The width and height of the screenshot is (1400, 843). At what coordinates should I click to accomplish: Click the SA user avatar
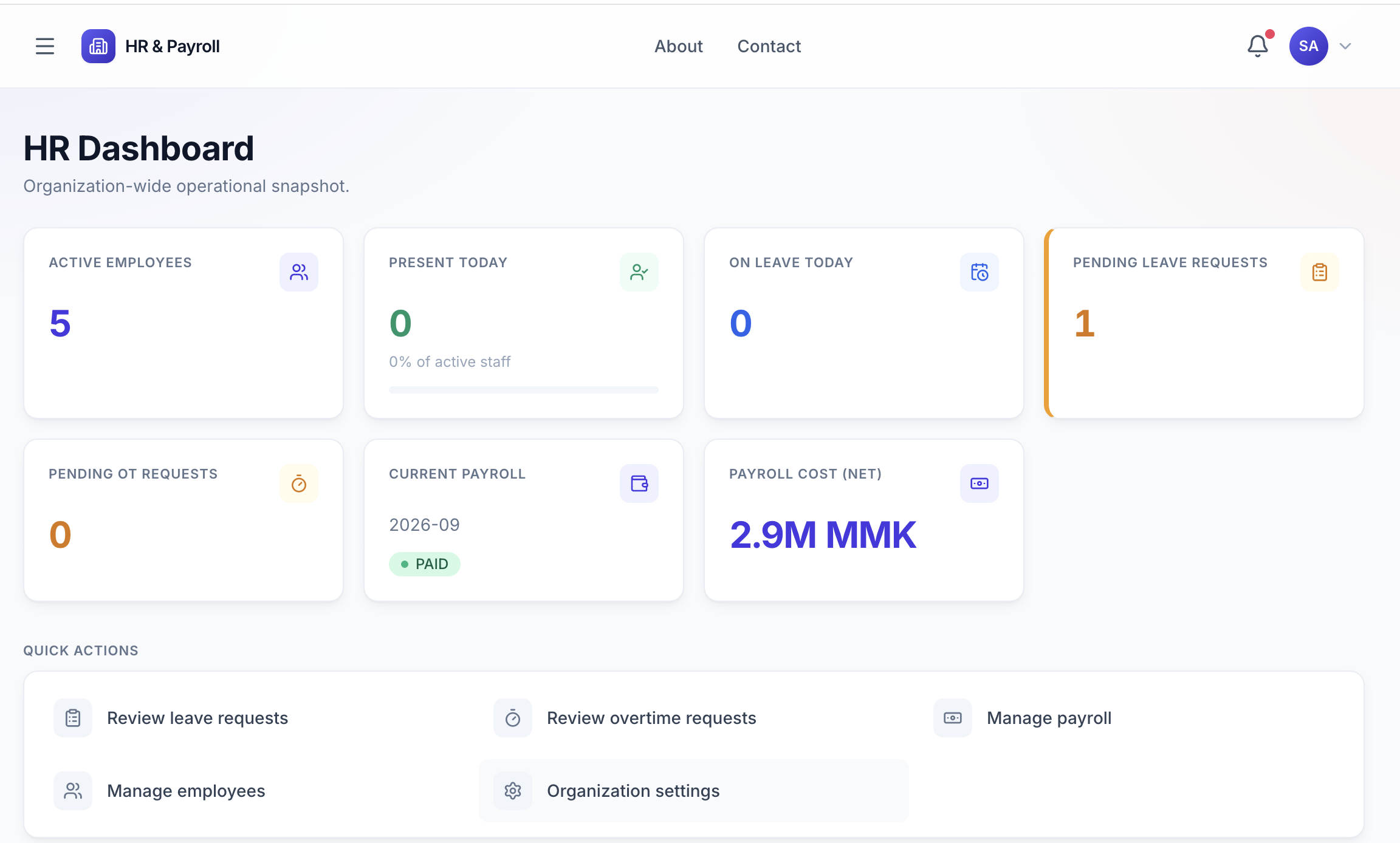click(x=1308, y=46)
